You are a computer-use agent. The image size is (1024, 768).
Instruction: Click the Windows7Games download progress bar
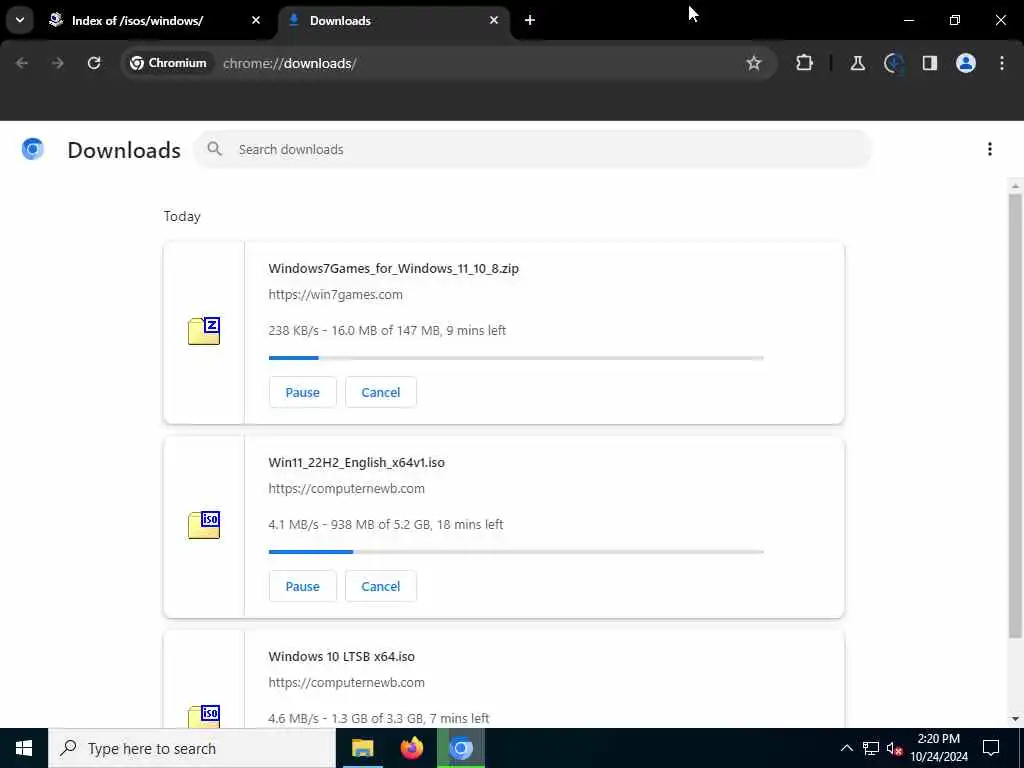(x=516, y=358)
